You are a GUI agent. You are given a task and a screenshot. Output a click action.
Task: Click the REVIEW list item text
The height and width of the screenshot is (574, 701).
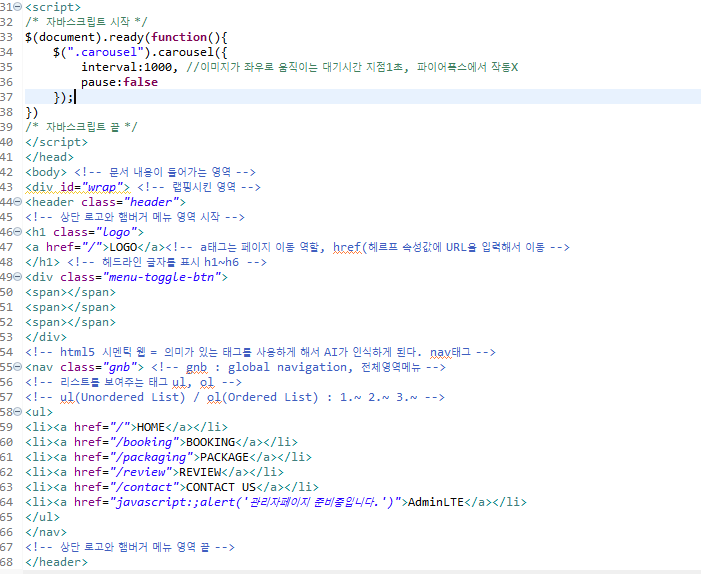pos(200,472)
